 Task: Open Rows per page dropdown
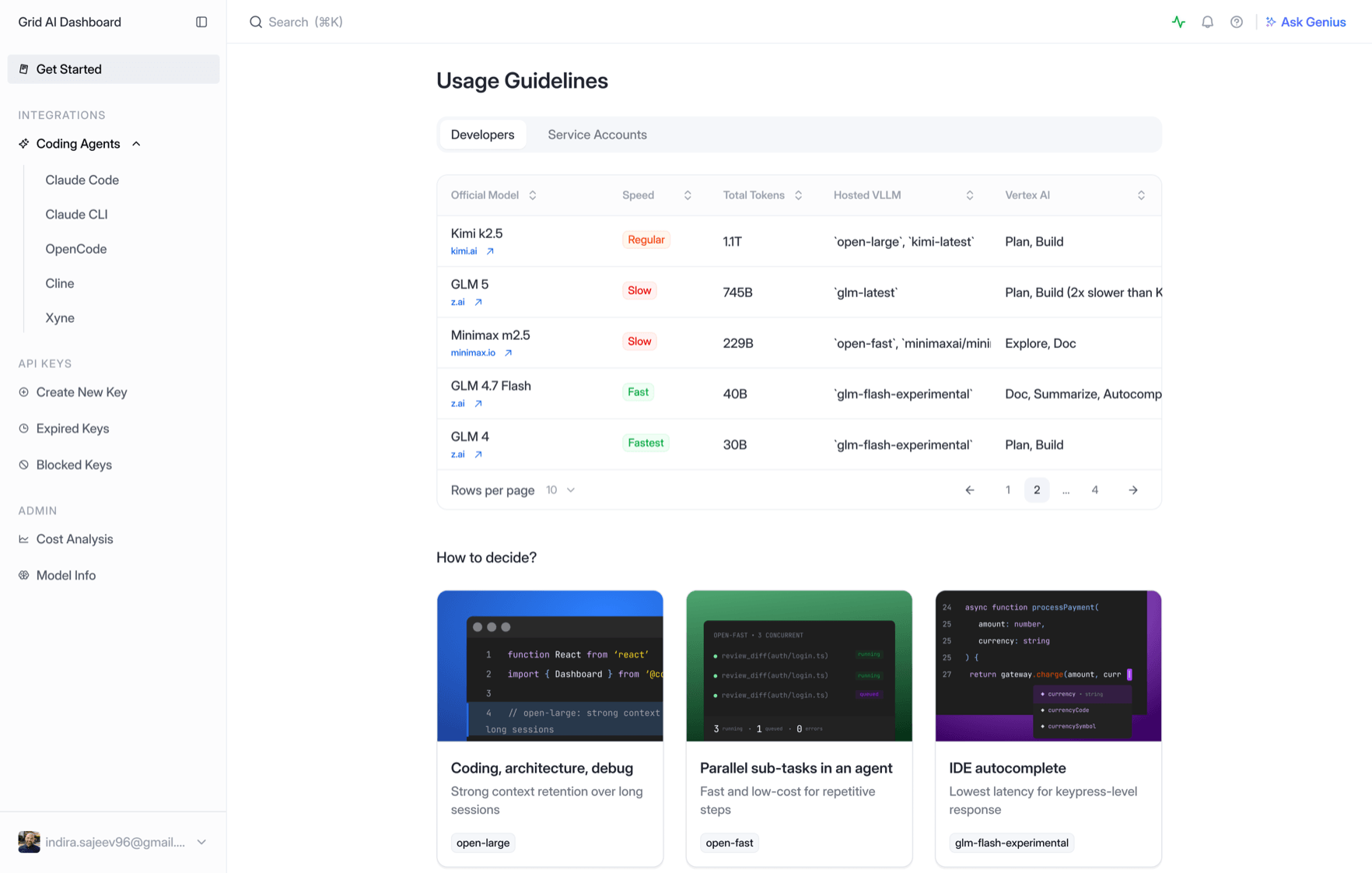(561, 490)
